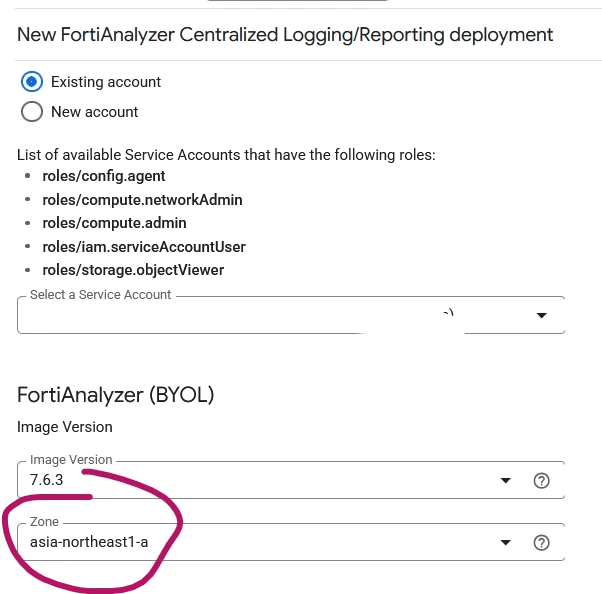
Task: Select the New account radio button
Action: pyautogui.click(x=31, y=112)
